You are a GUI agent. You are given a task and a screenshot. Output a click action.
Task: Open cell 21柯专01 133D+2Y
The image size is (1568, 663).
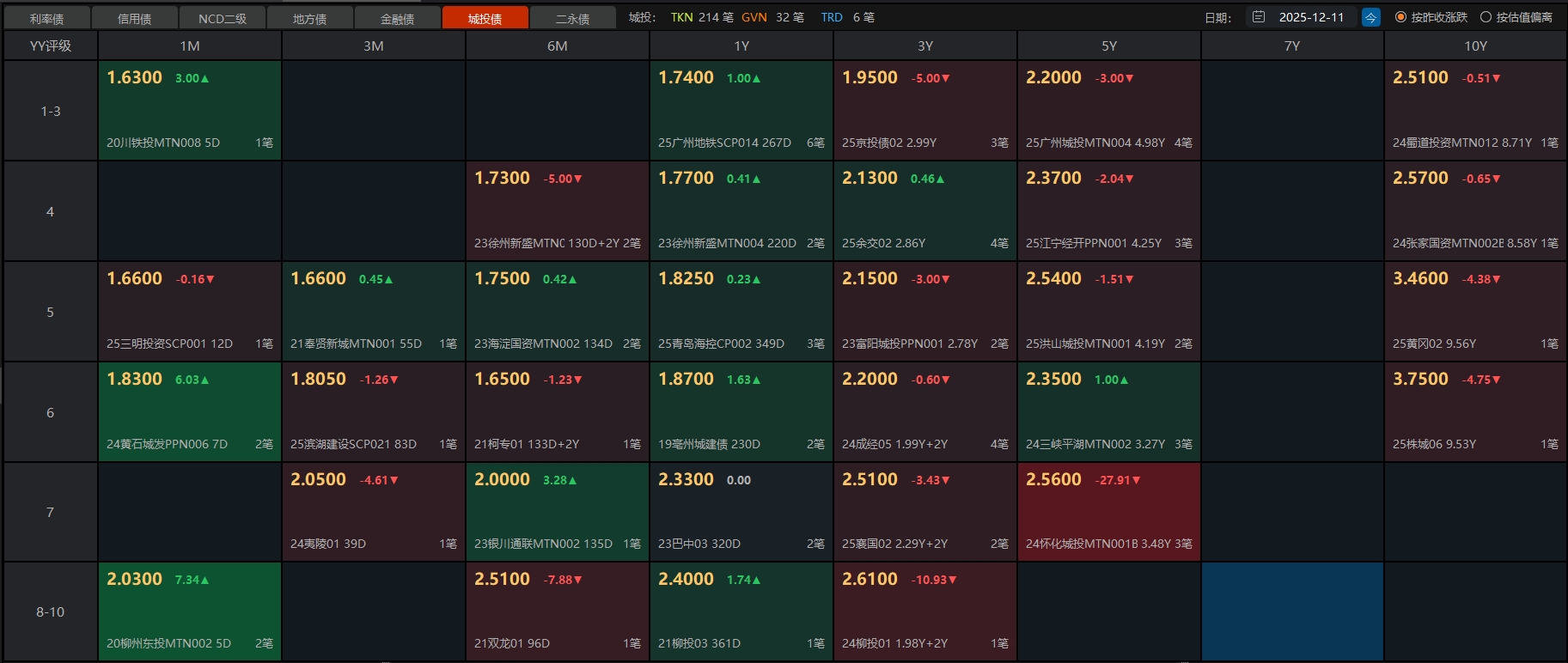click(x=558, y=412)
